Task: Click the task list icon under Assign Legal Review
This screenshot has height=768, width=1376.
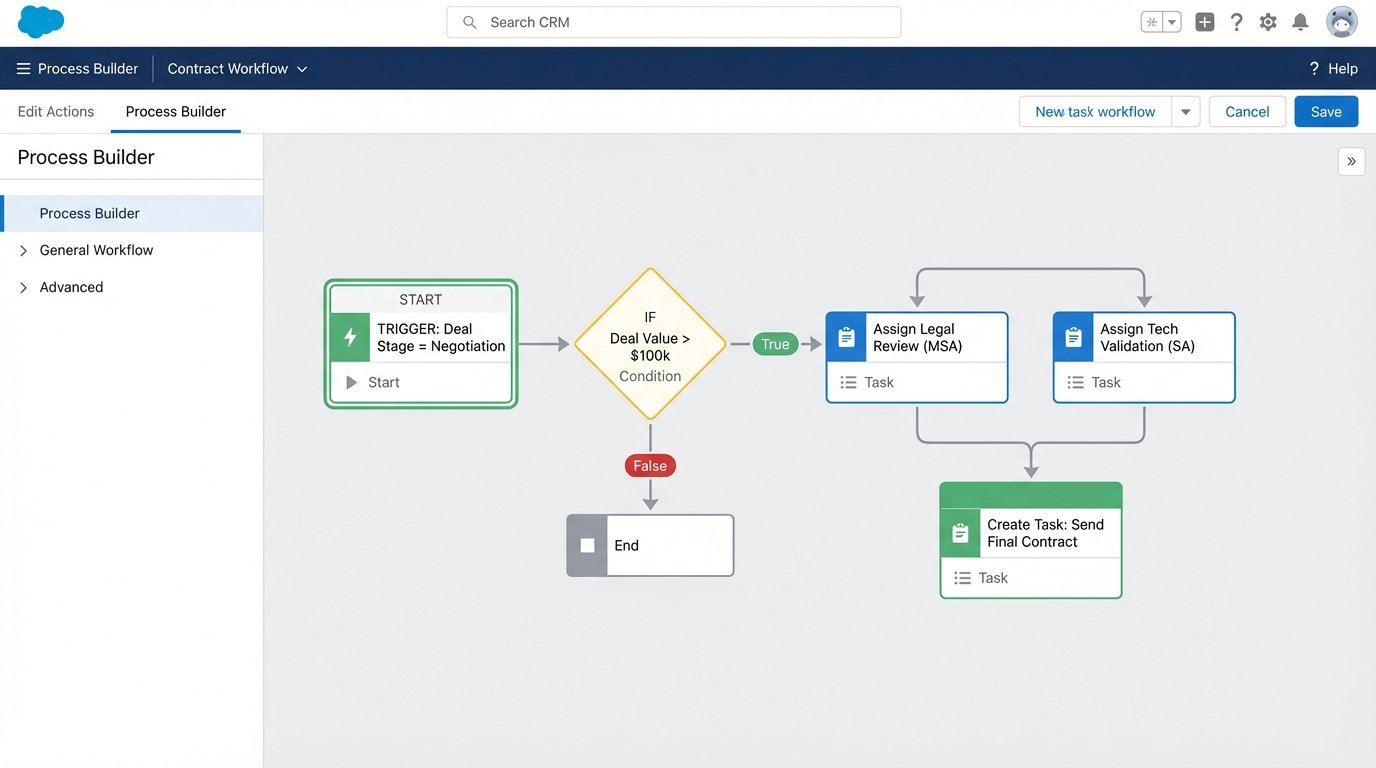Action: (848, 382)
